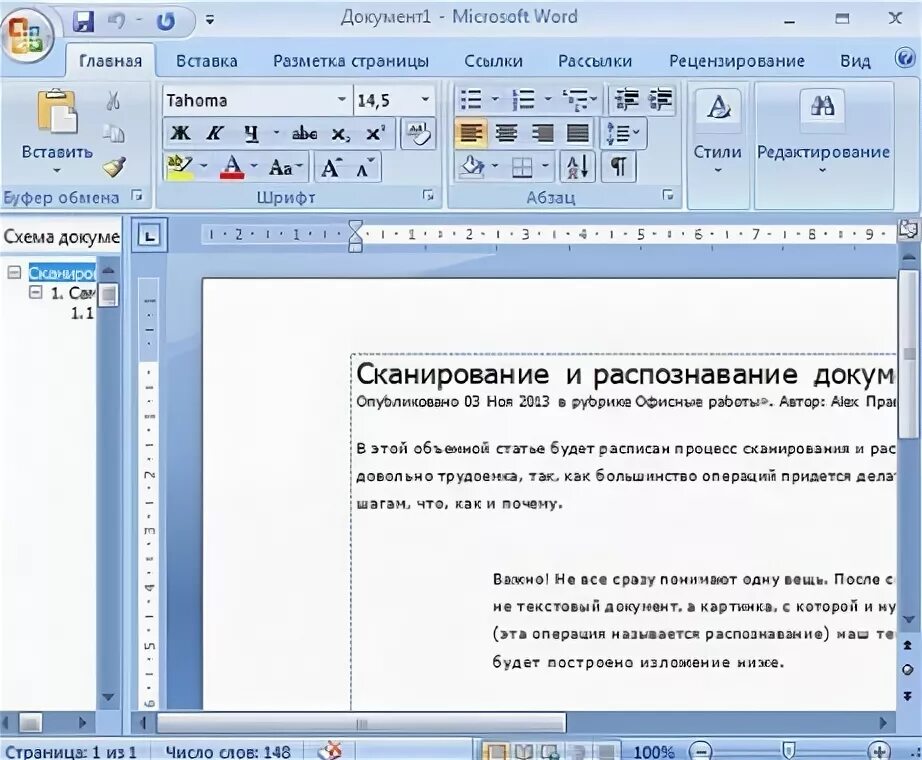Viewport: 922px width, 760px height.
Task: Open the Шрифт dialog launcher
Action: click(x=429, y=196)
